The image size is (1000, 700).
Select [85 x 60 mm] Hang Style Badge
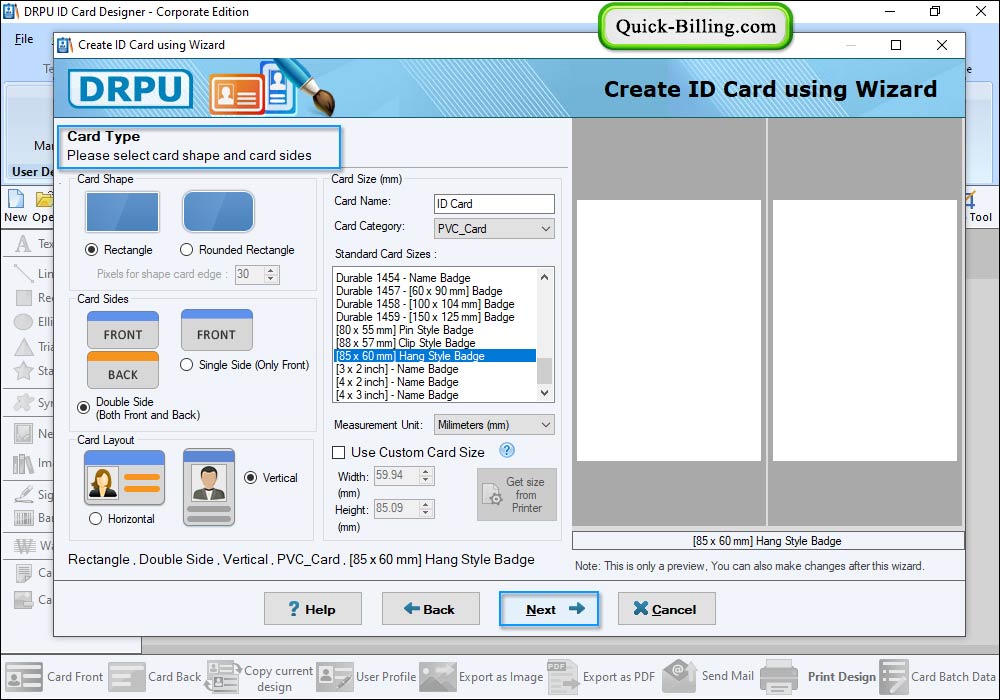click(435, 356)
